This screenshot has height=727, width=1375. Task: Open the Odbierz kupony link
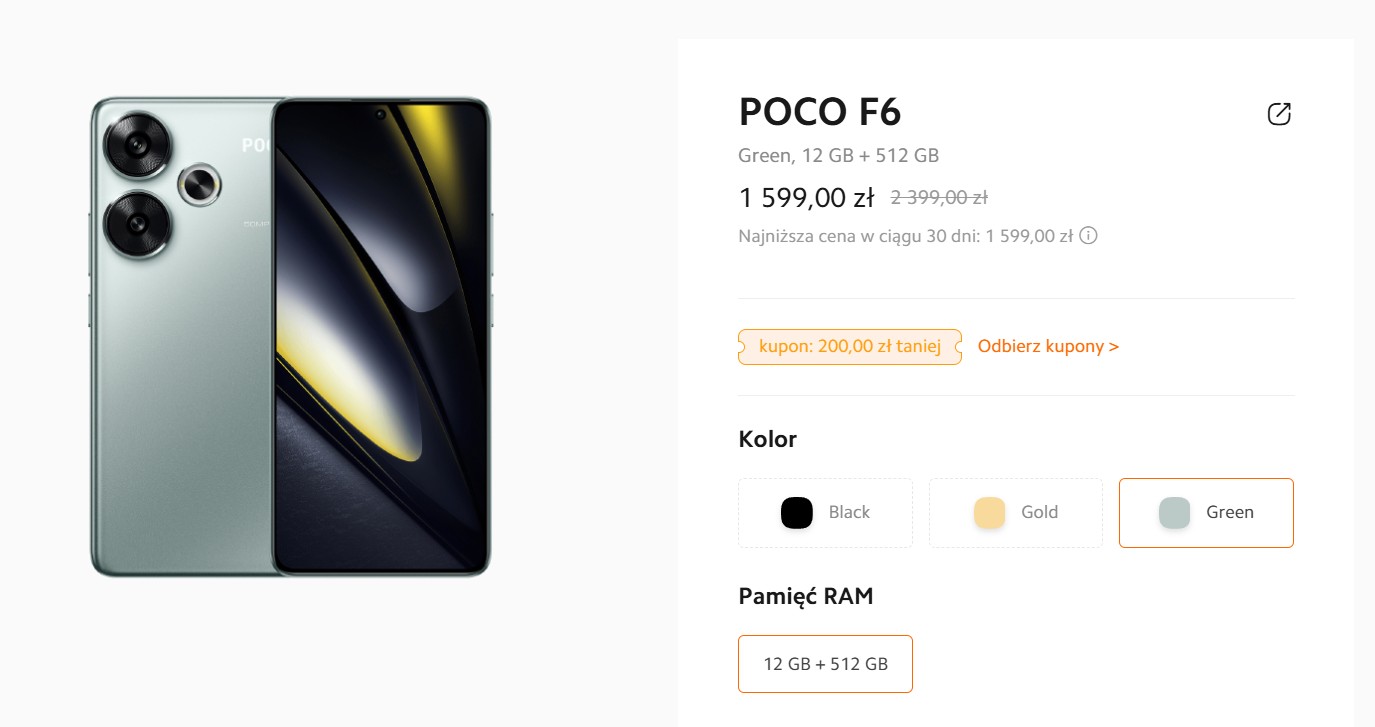1048,347
